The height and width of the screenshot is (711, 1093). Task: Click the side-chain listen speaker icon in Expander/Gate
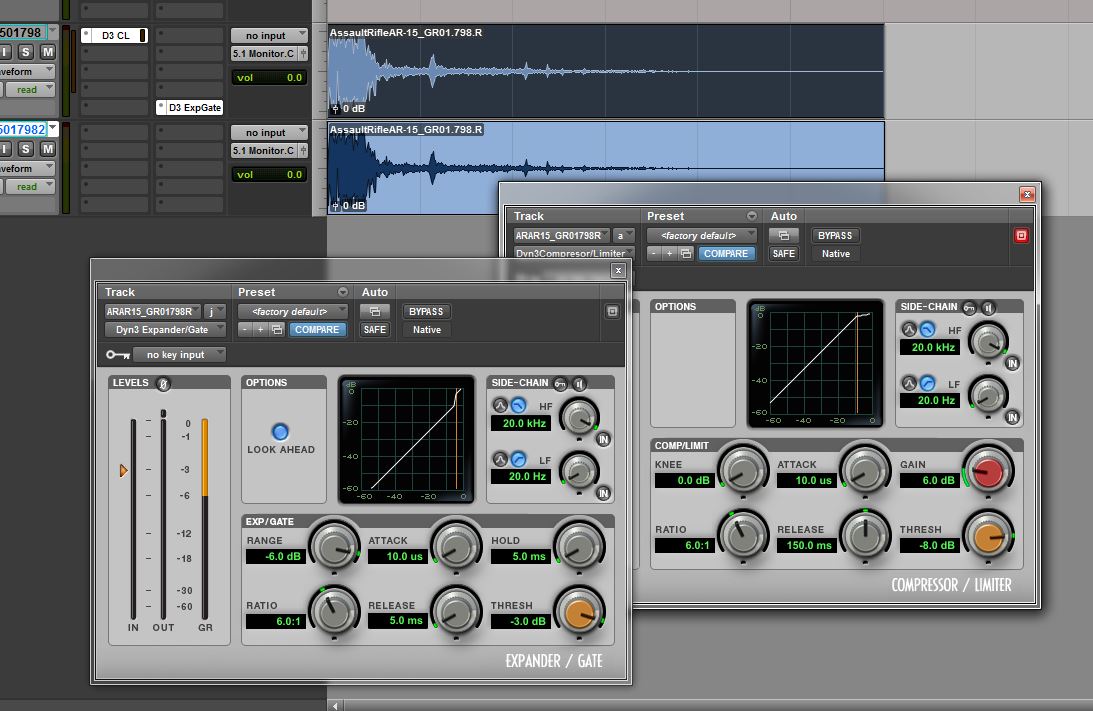579,383
